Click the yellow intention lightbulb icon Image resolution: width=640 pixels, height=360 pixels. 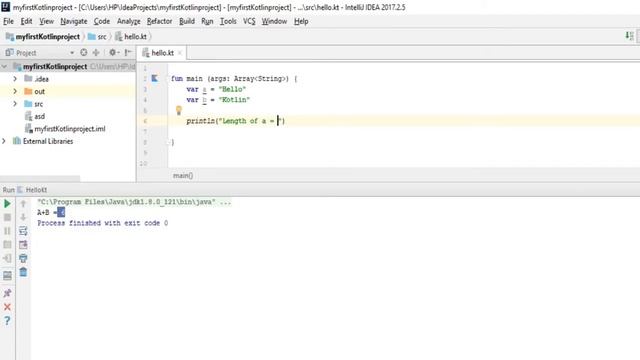[x=178, y=110]
